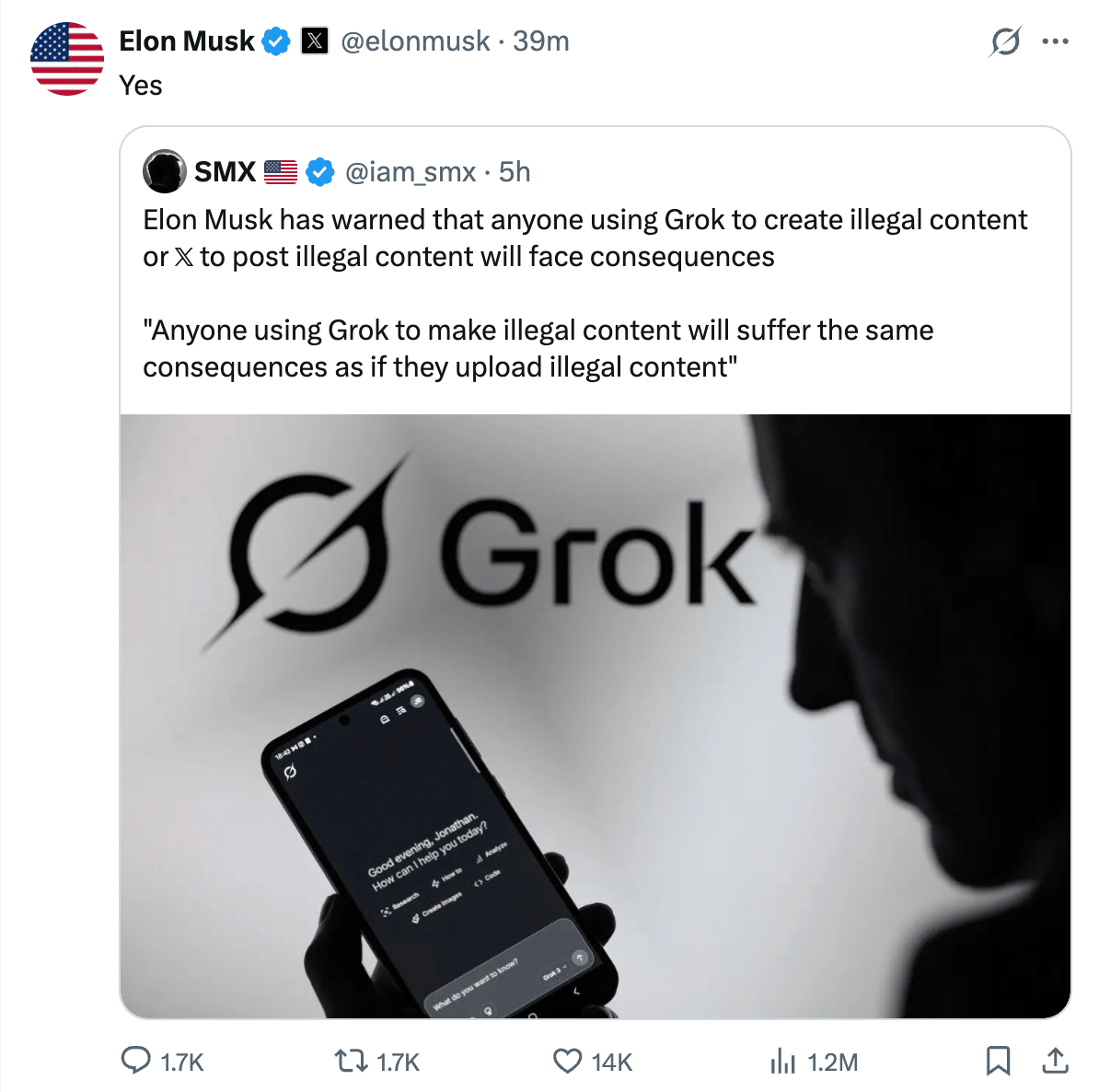Viewport: 1099px width, 1092px height.
Task: Bookmark this post
Action: (x=998, y=1061)
